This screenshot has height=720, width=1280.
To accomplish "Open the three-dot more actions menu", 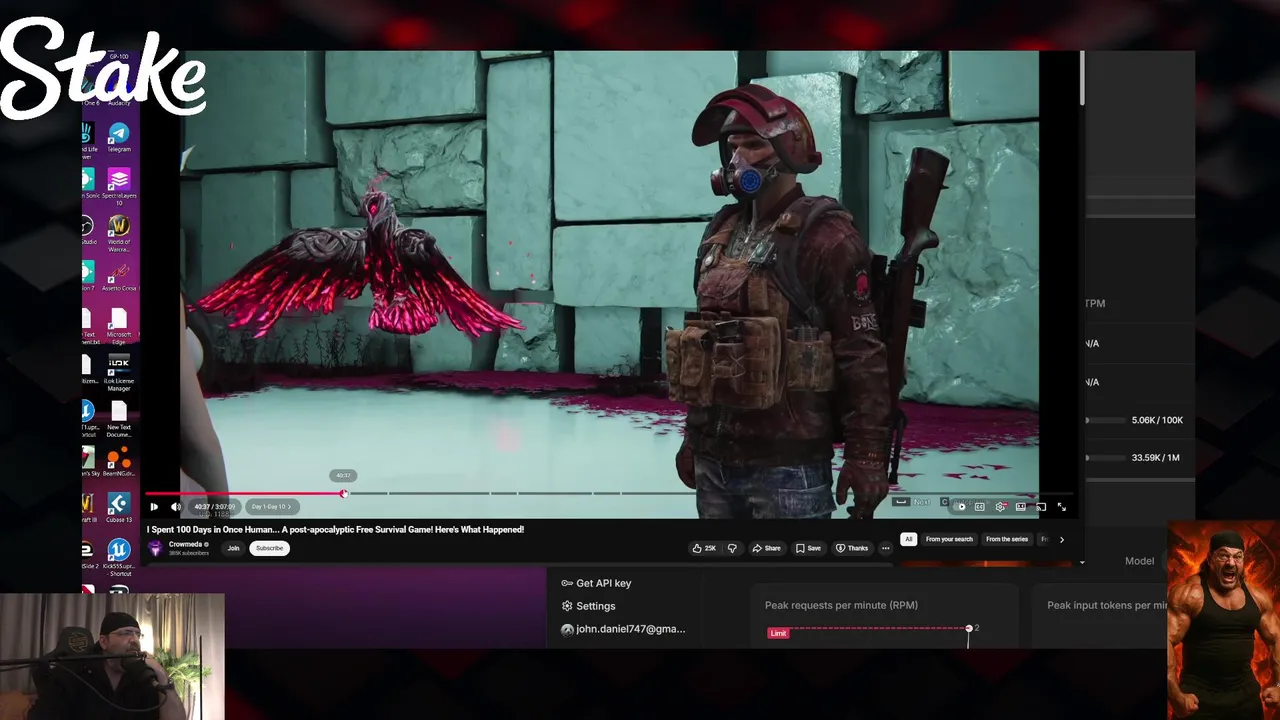I will (x=885, y=548).
